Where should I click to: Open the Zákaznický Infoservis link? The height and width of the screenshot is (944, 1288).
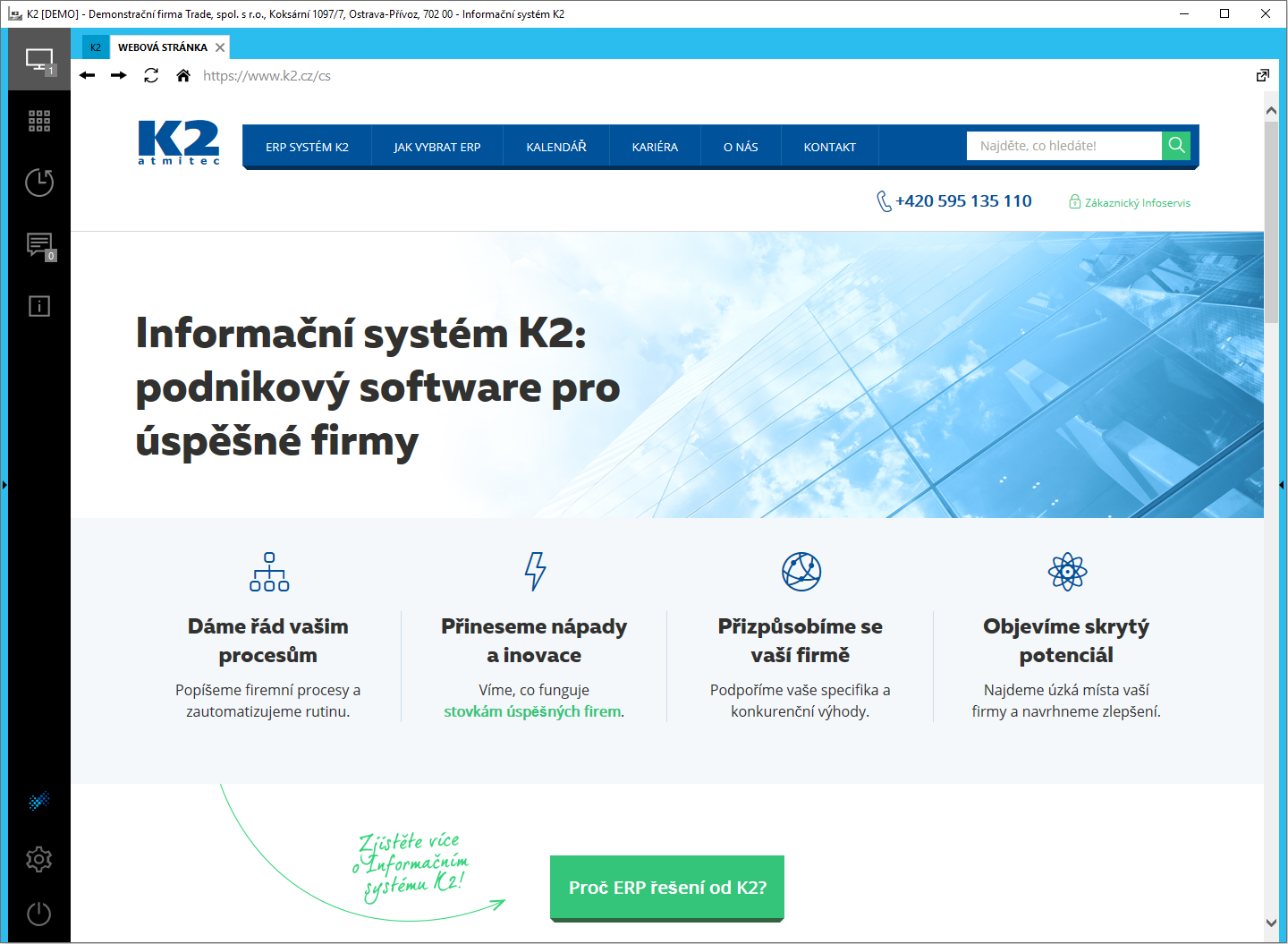(x=1138, y=203)
